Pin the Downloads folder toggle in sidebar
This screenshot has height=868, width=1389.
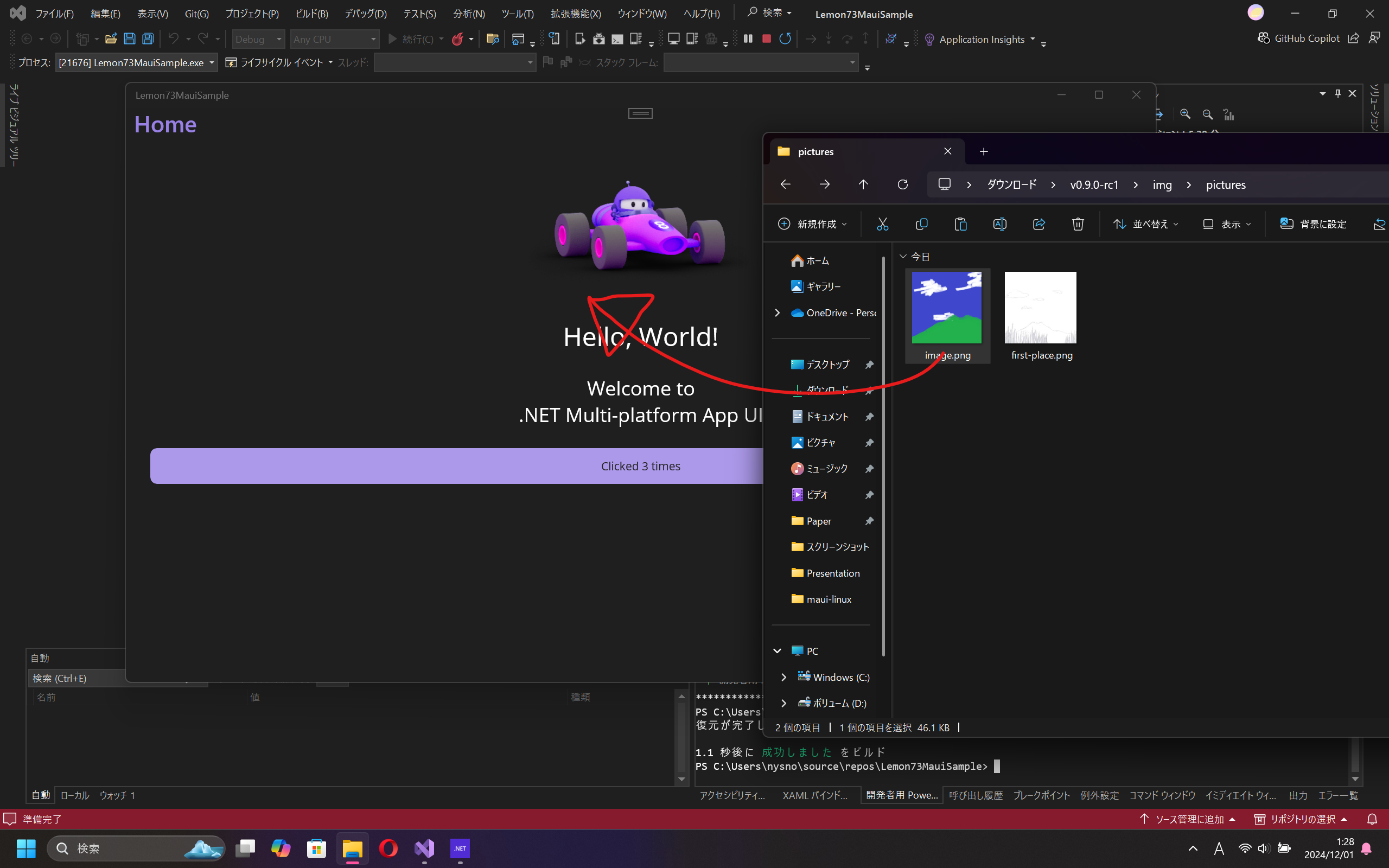point(869,391)
